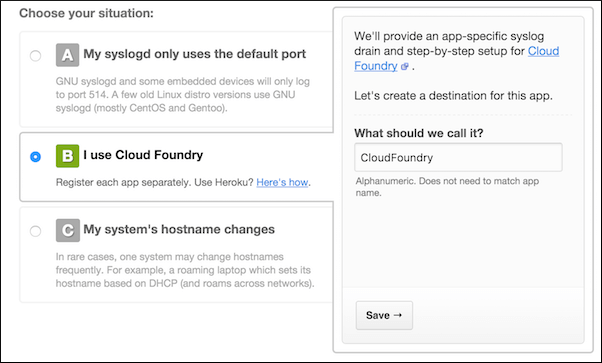Click the gray letter C badge icon
602x363 pixels.
click(68, 230)
